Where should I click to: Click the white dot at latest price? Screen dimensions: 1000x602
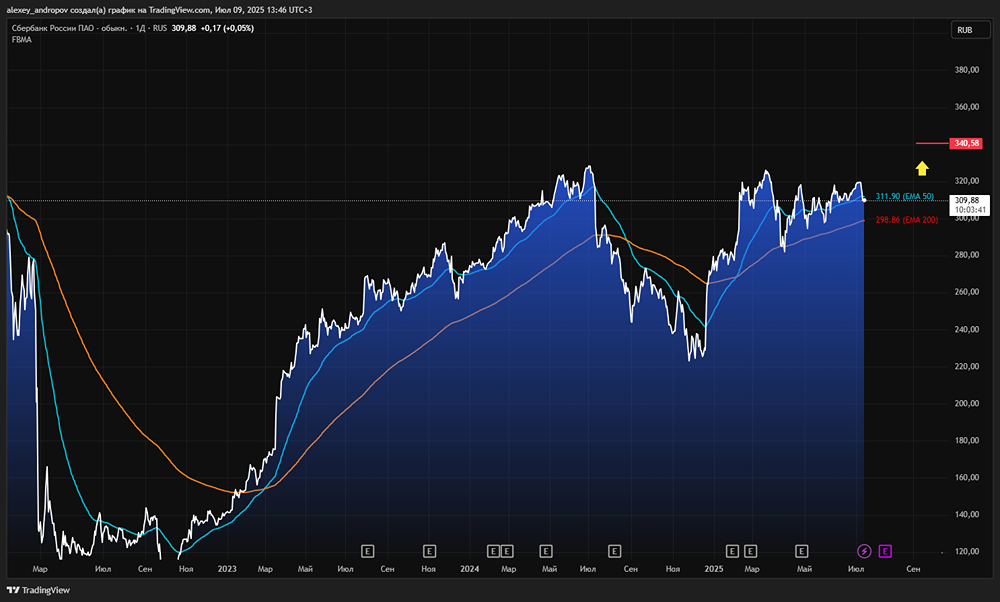(x=864, y=200)
